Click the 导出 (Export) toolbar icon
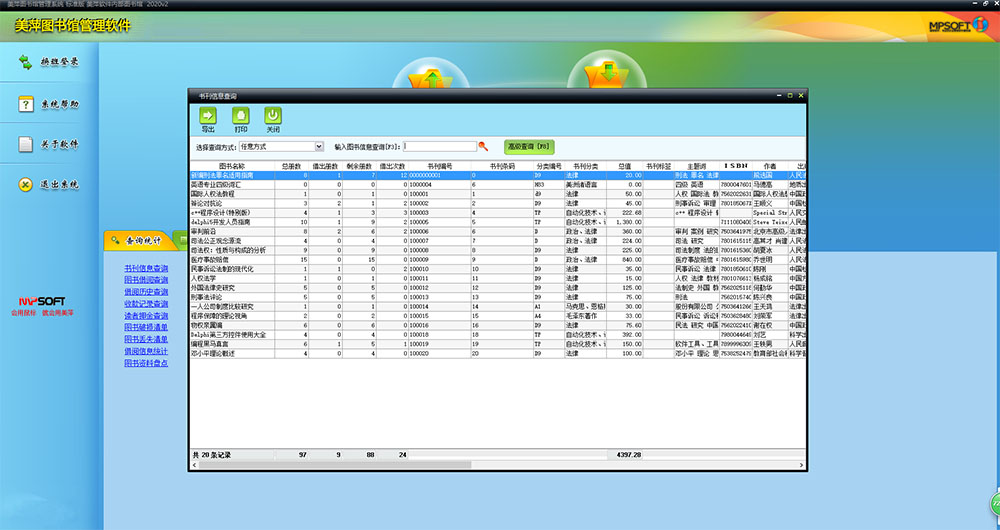The image size is (1000, 530). (x=208, y=116)
